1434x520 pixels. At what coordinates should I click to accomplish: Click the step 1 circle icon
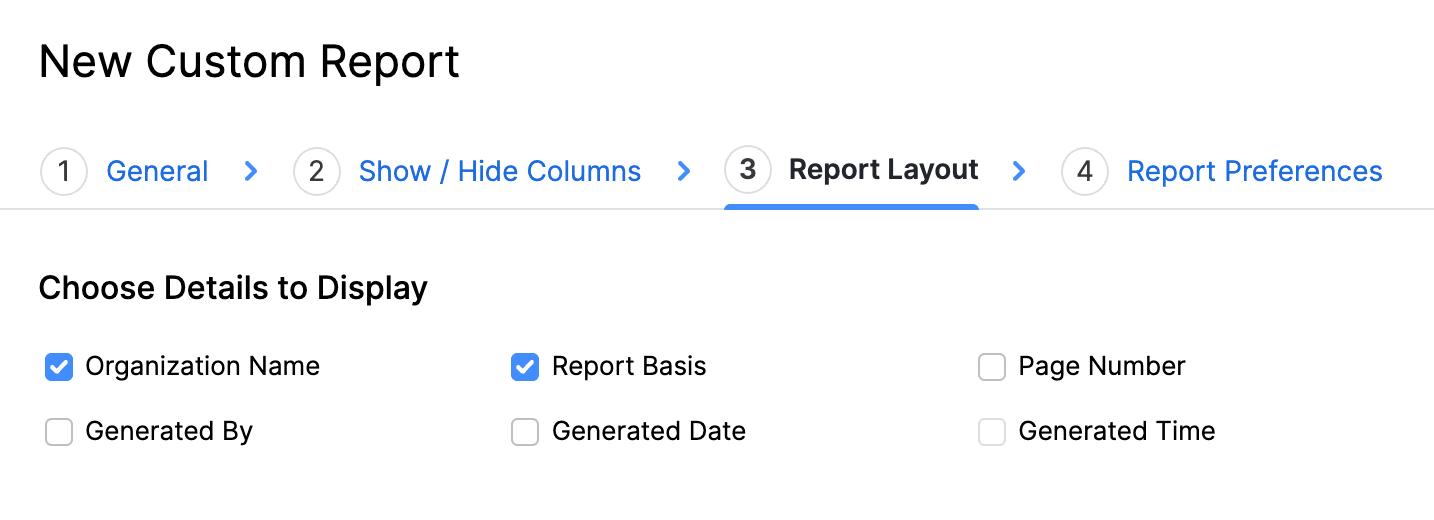click(64, 172)
